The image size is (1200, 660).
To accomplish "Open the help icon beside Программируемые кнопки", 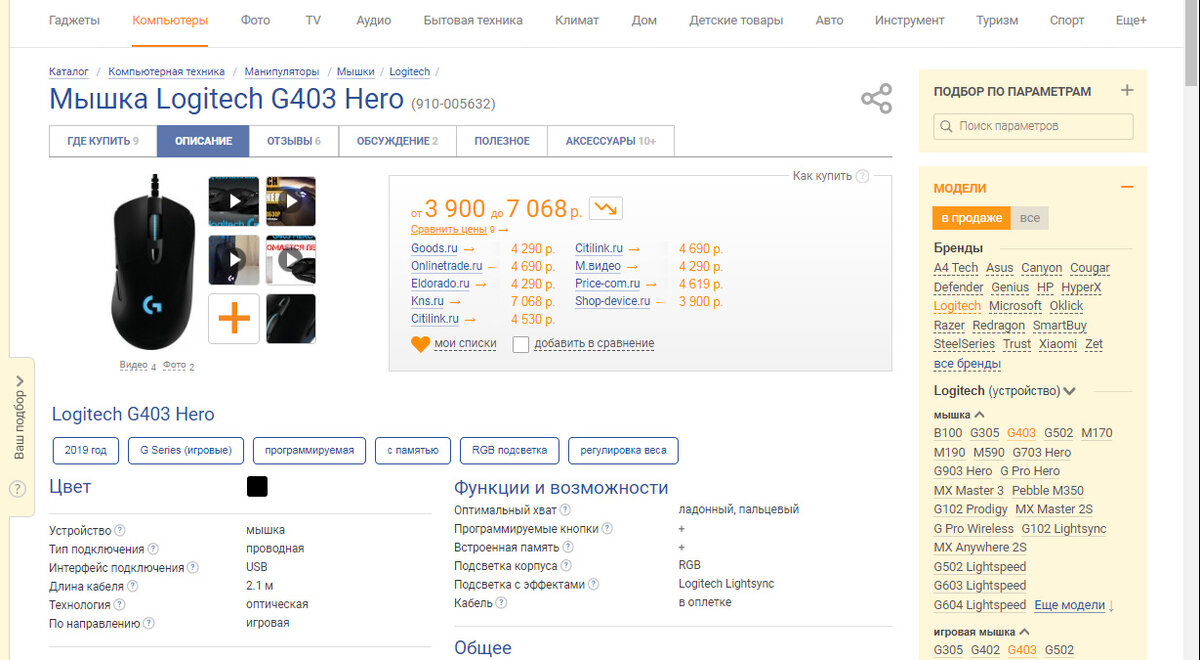I will (x=607, y=528).
